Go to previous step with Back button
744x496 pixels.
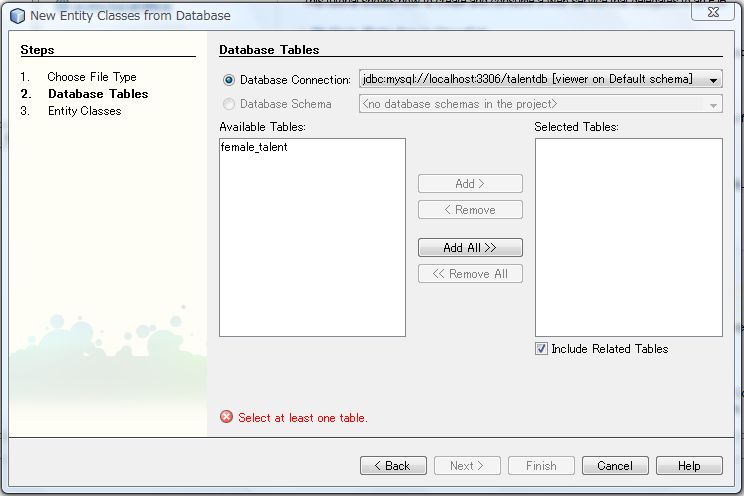click(x=393, y=466)
